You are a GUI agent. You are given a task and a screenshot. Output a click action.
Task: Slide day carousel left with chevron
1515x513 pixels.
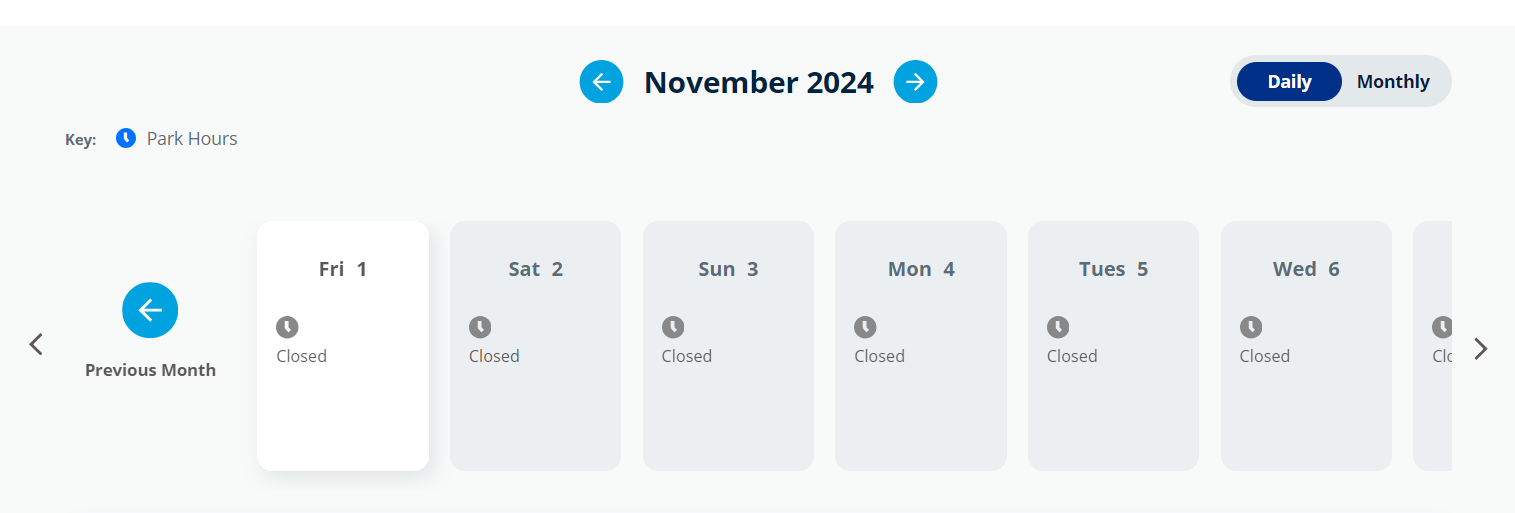36,345
